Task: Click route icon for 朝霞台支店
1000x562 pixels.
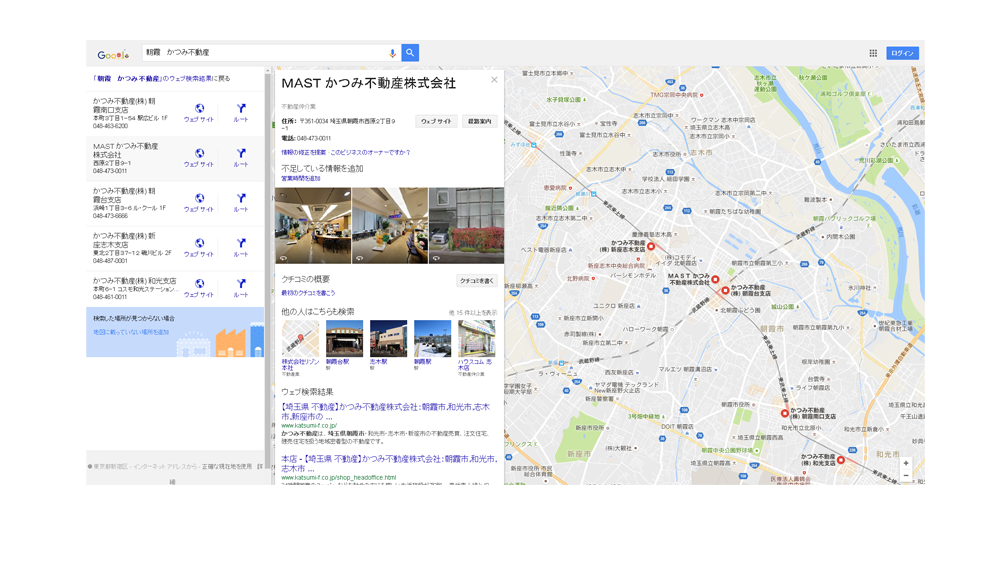Action: tap(241, 199)
